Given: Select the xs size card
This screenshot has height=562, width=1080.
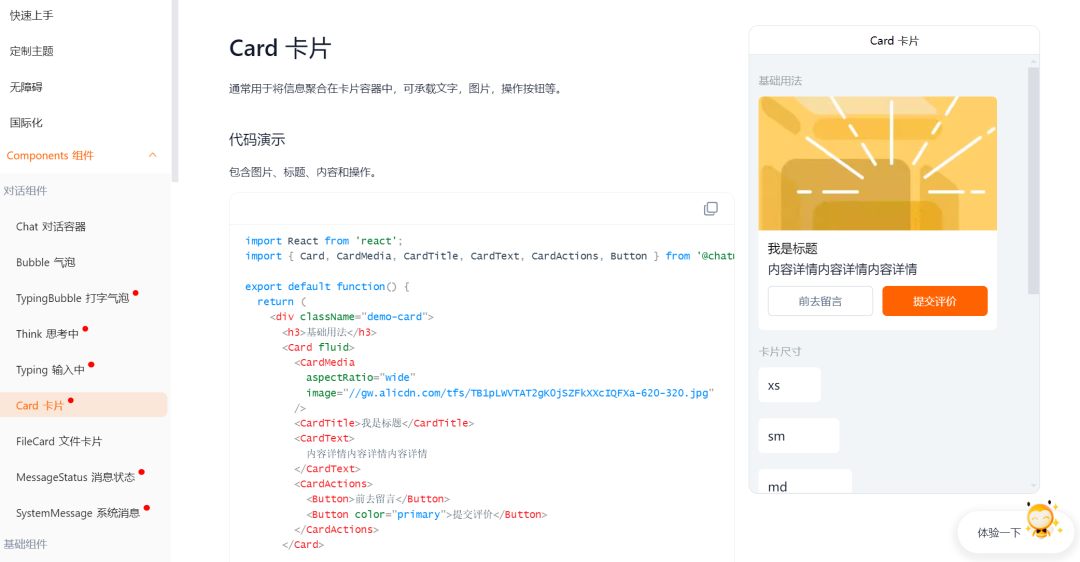Looking at the screenshot, I should coord(789,385).
